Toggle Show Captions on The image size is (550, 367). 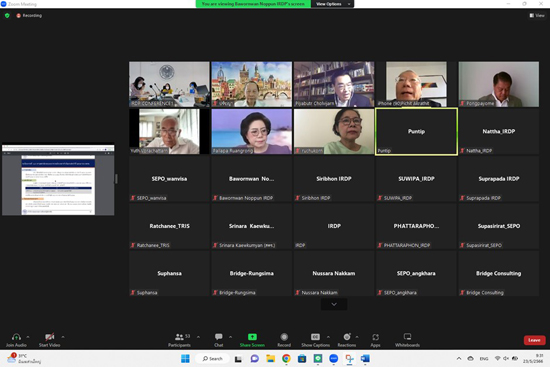(x=315, y=340)
